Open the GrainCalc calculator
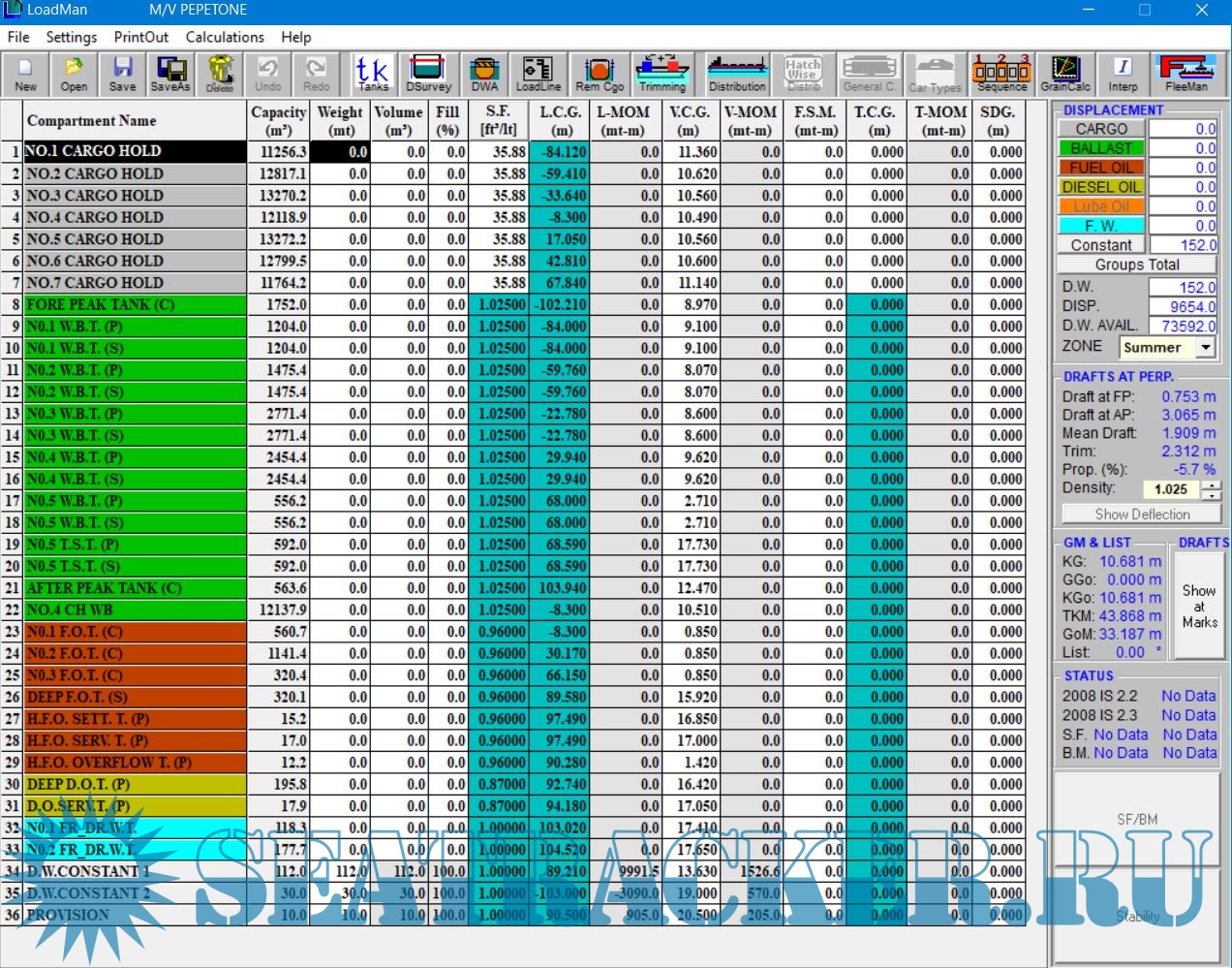 (x=1064, y=75)
